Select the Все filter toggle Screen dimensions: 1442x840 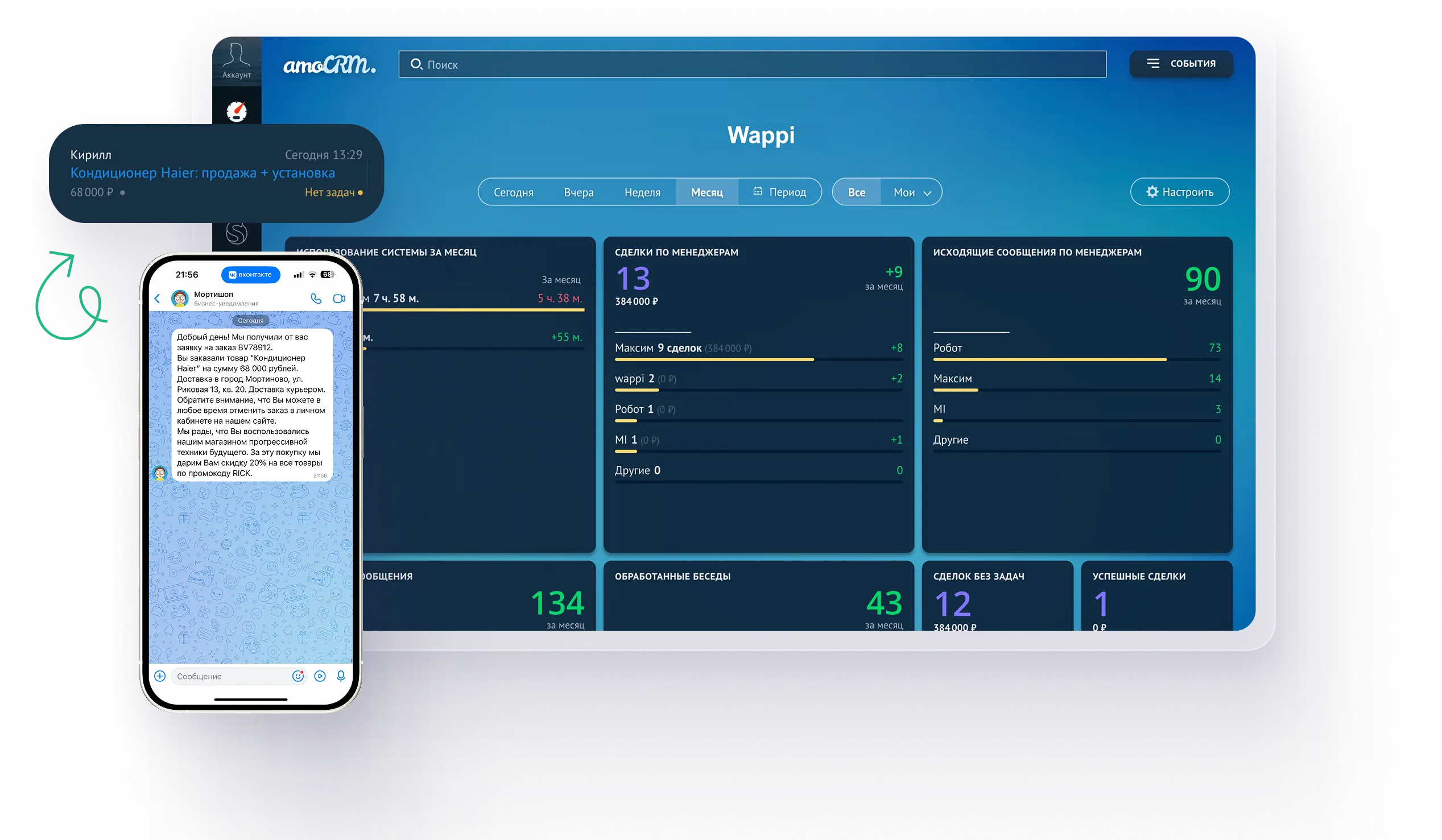[856, 192]
